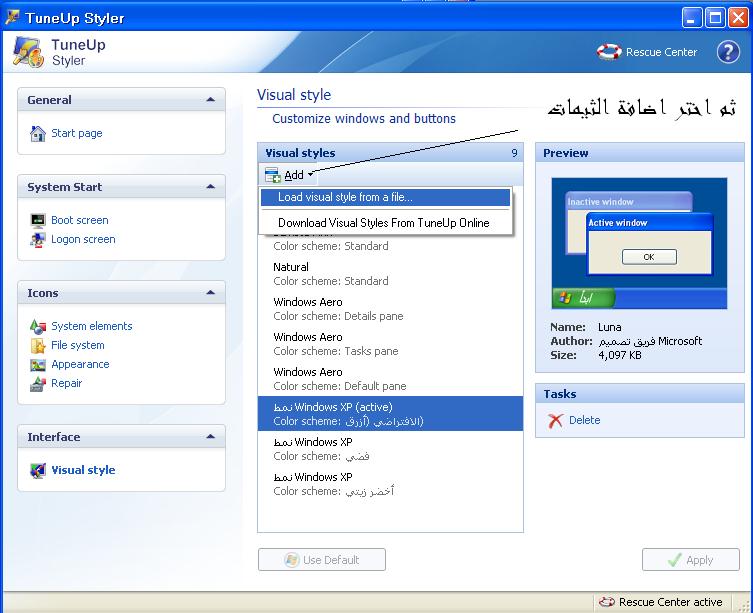This screenshot has width=753, height=613.
Task: Click the Appearance picture icon
Action: click(37, 365)
